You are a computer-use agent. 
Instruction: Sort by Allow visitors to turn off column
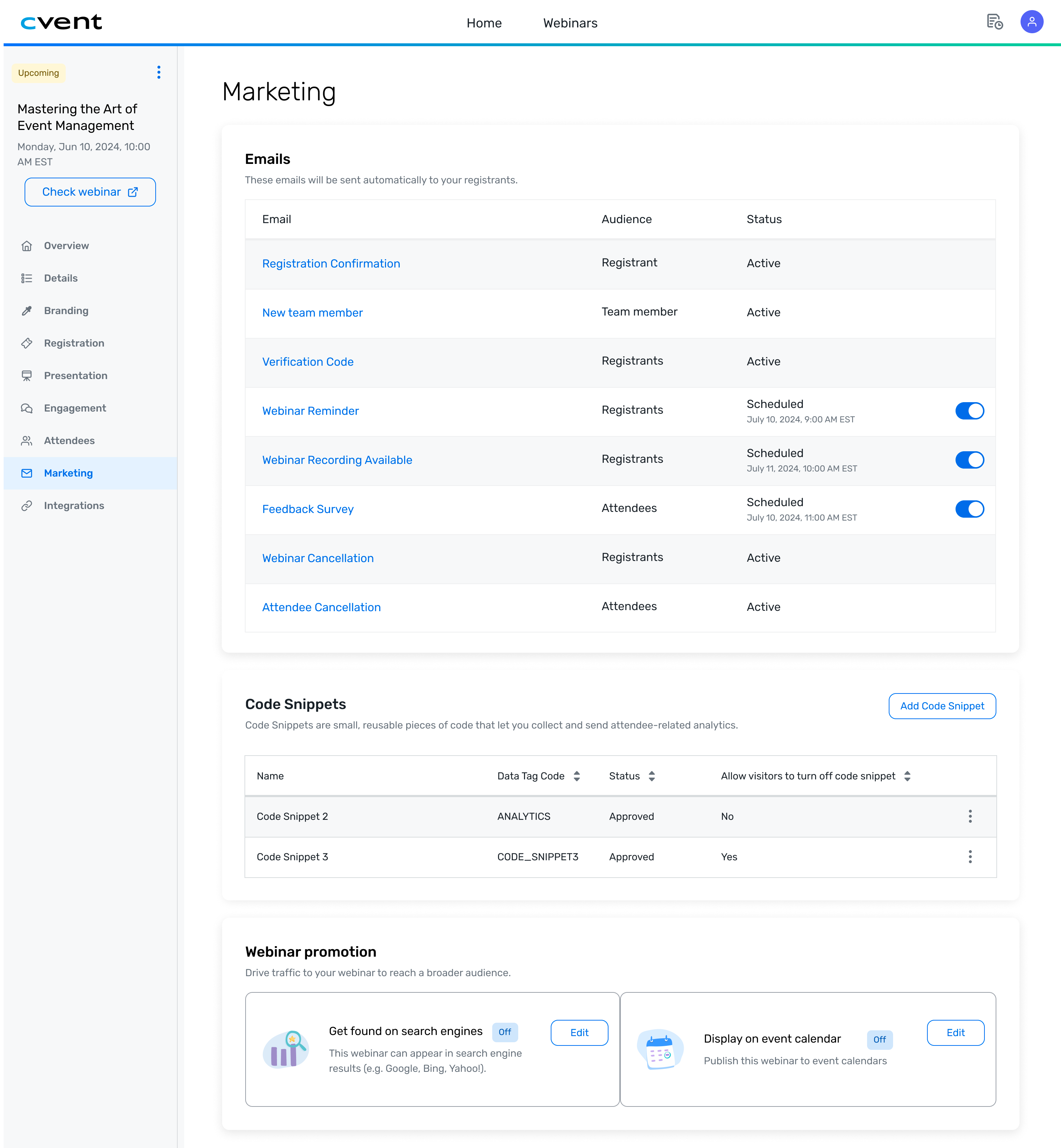coord(907,776)
